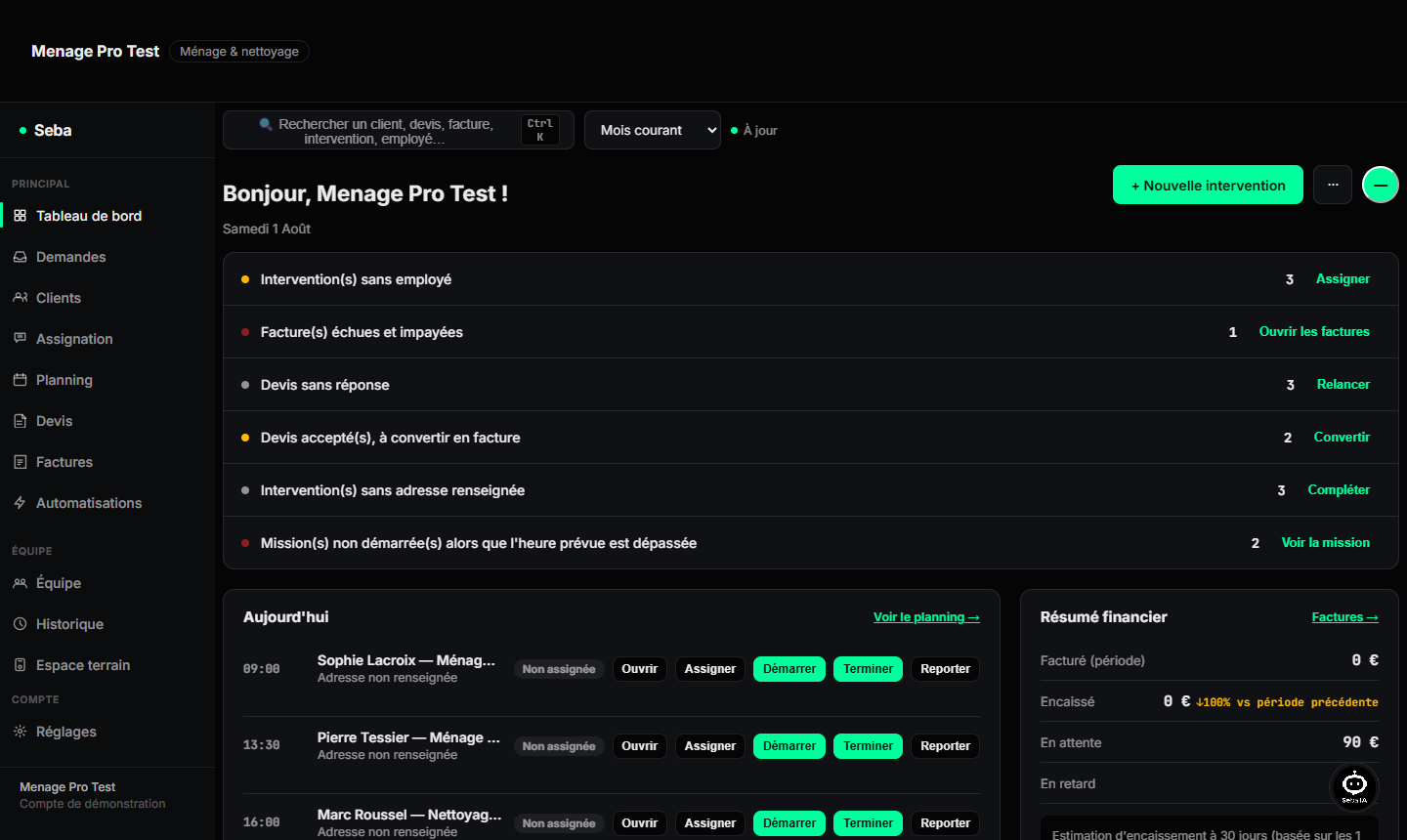
Task: Click Convertir for accepted devis
Action: pos(1342,438)
